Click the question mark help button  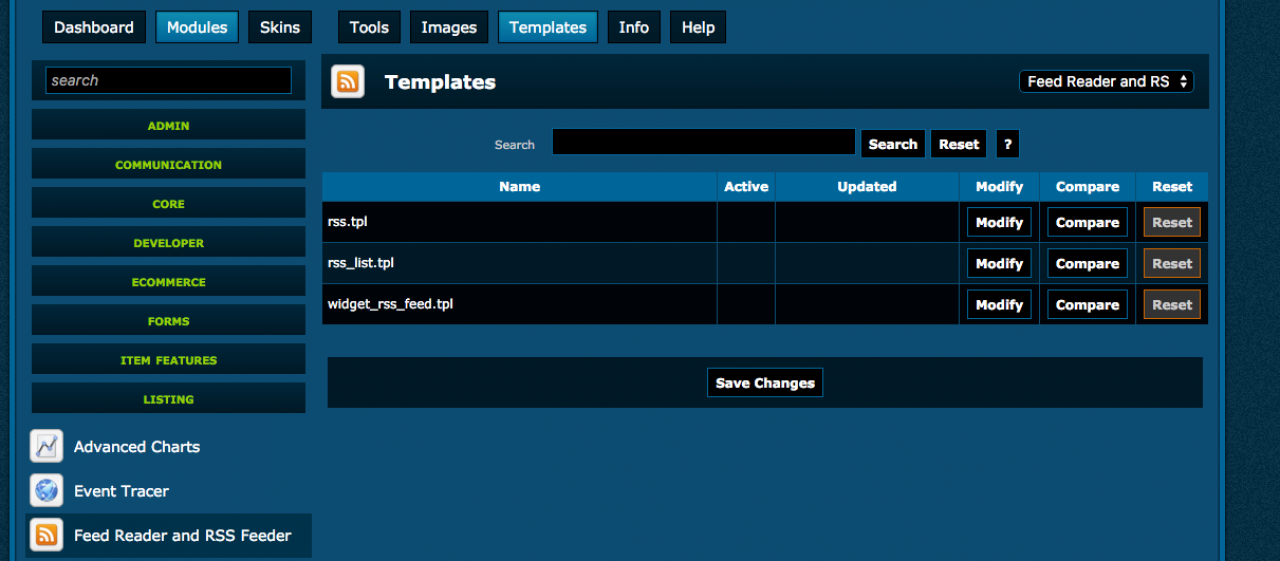tap(1007, 144)
